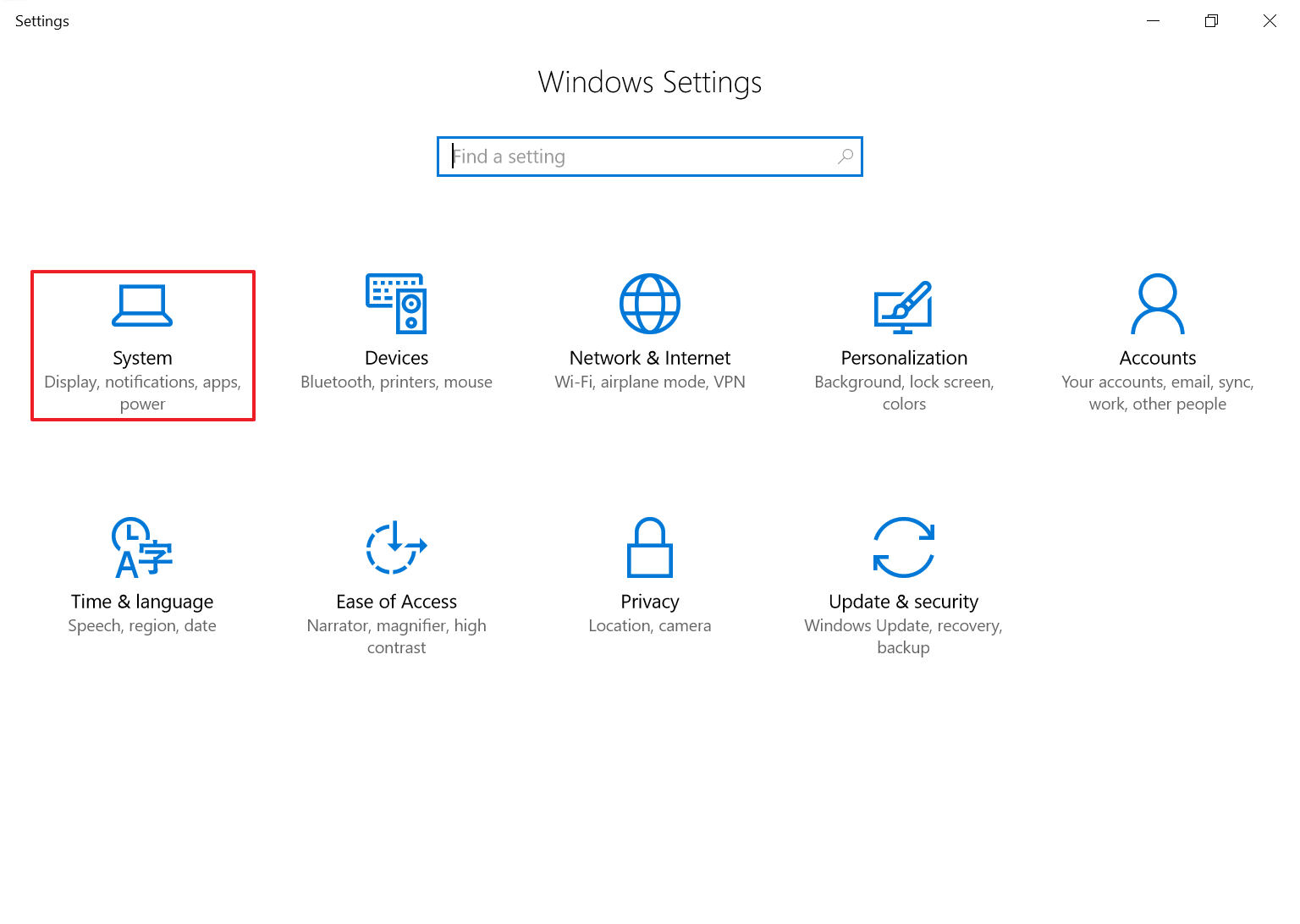Choose the 'Accounts' title label
The width and height of the screenshot is (1300, 924).
(x=1157, y=358)
